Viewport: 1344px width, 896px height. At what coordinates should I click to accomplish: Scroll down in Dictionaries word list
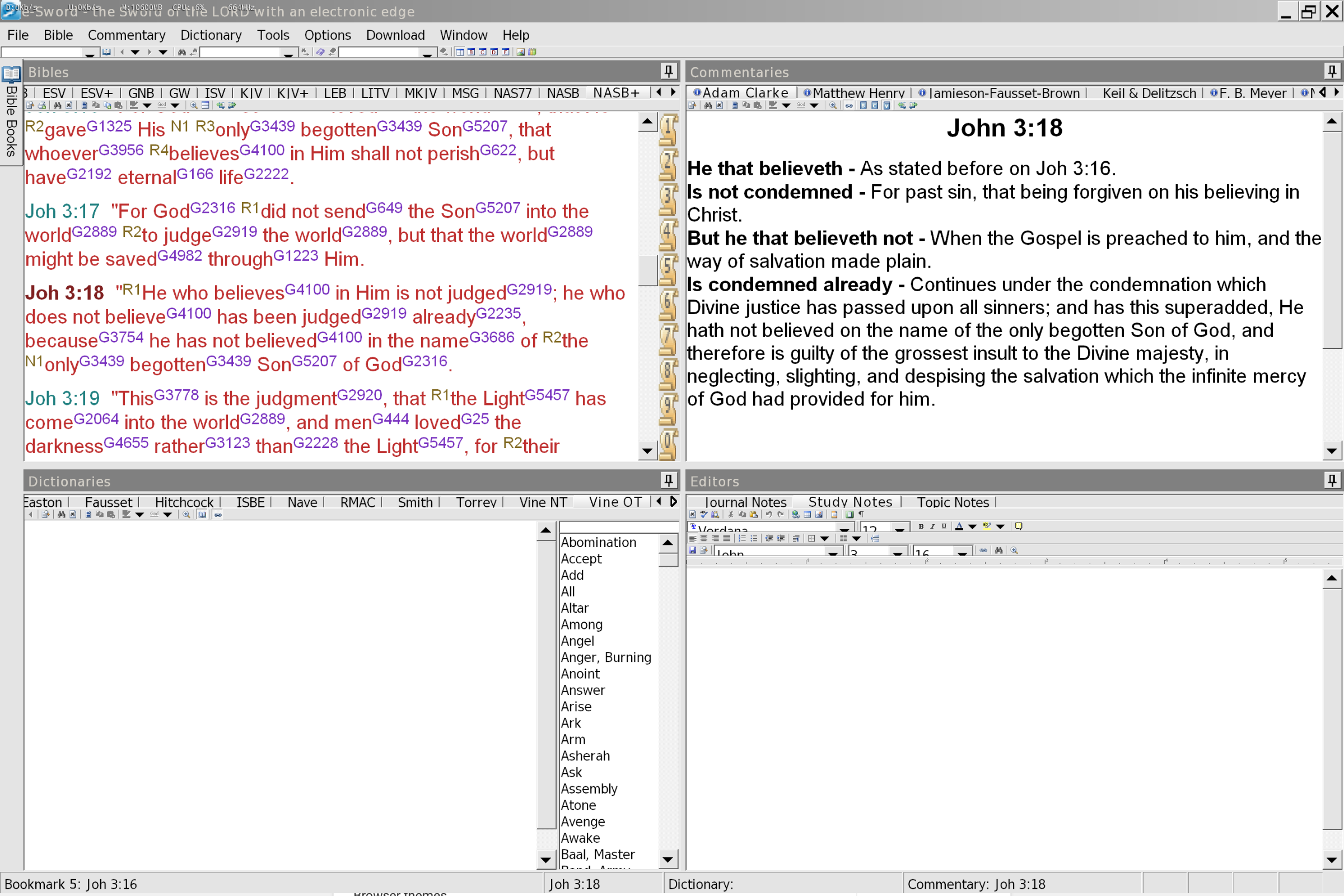pyautogui.click(x=667, y=858)
